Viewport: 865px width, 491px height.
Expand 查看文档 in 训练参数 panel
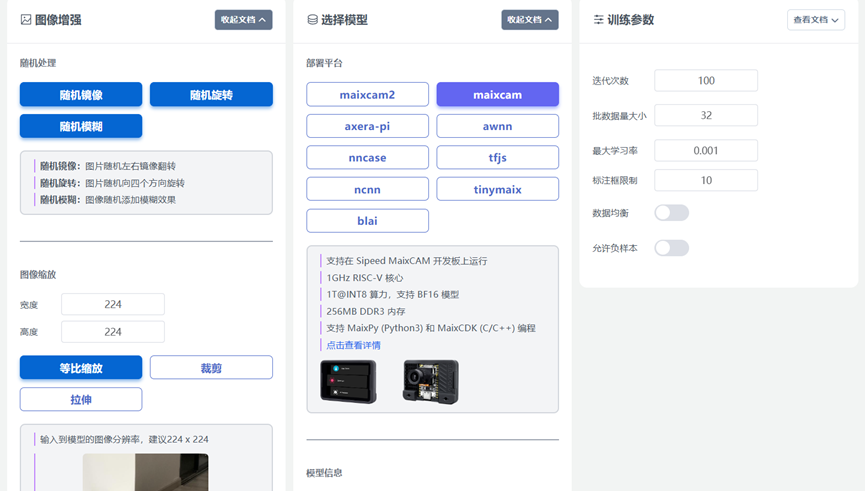816,20
